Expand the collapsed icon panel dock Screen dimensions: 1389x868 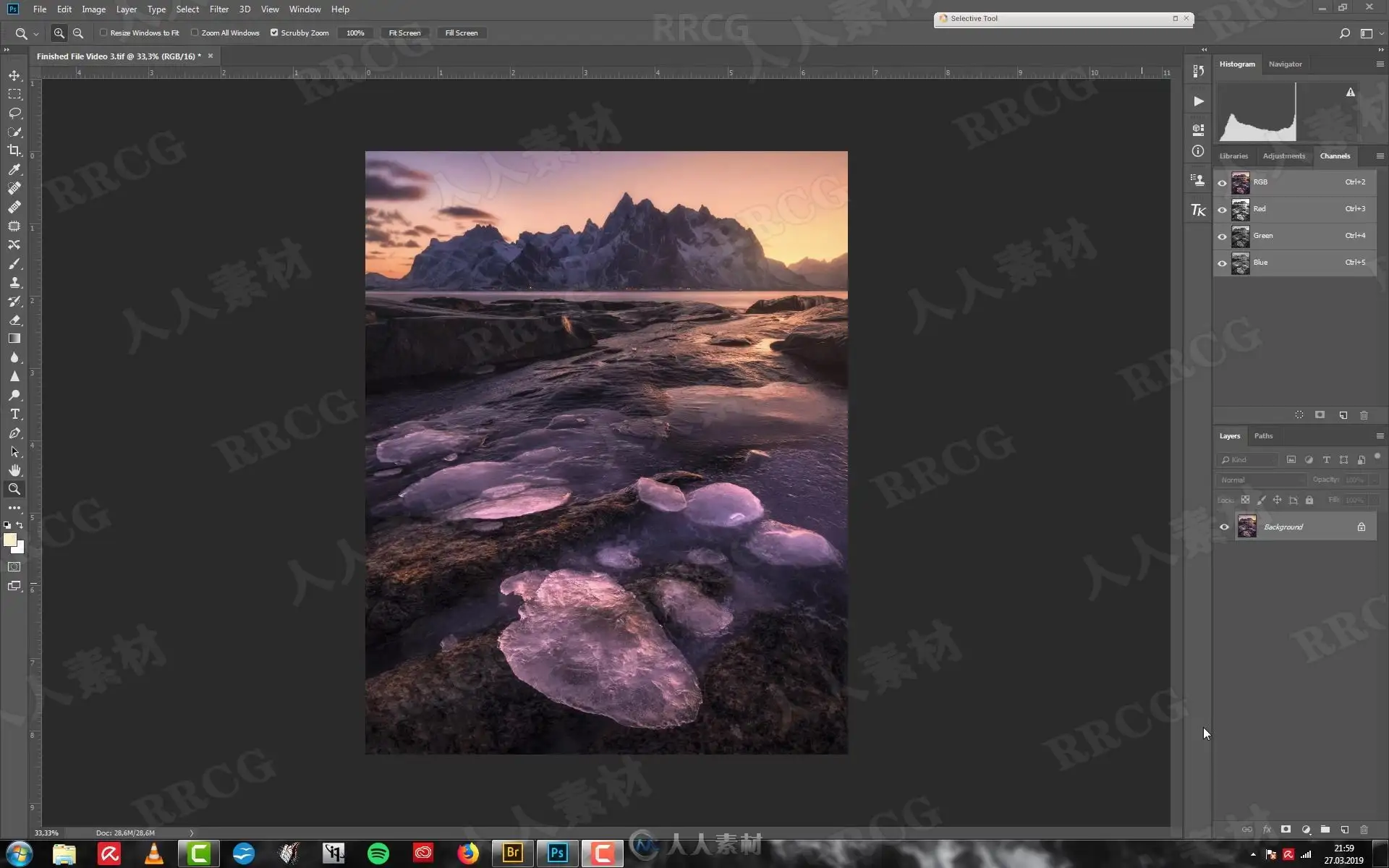[1204, 50]
